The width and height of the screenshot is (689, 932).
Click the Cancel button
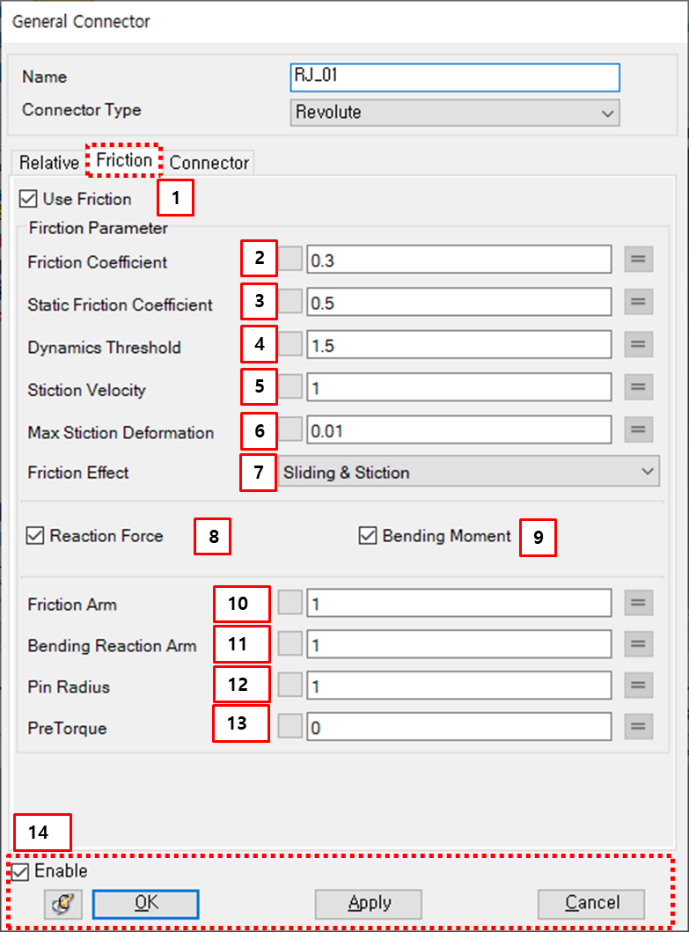[590, 903]
